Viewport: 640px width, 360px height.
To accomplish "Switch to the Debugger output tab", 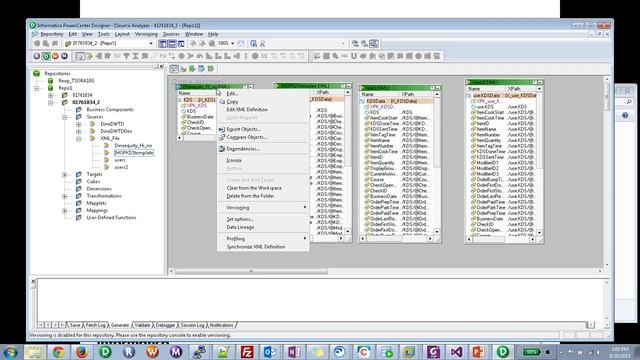I will pyautogui.click(x=165, y=325).
